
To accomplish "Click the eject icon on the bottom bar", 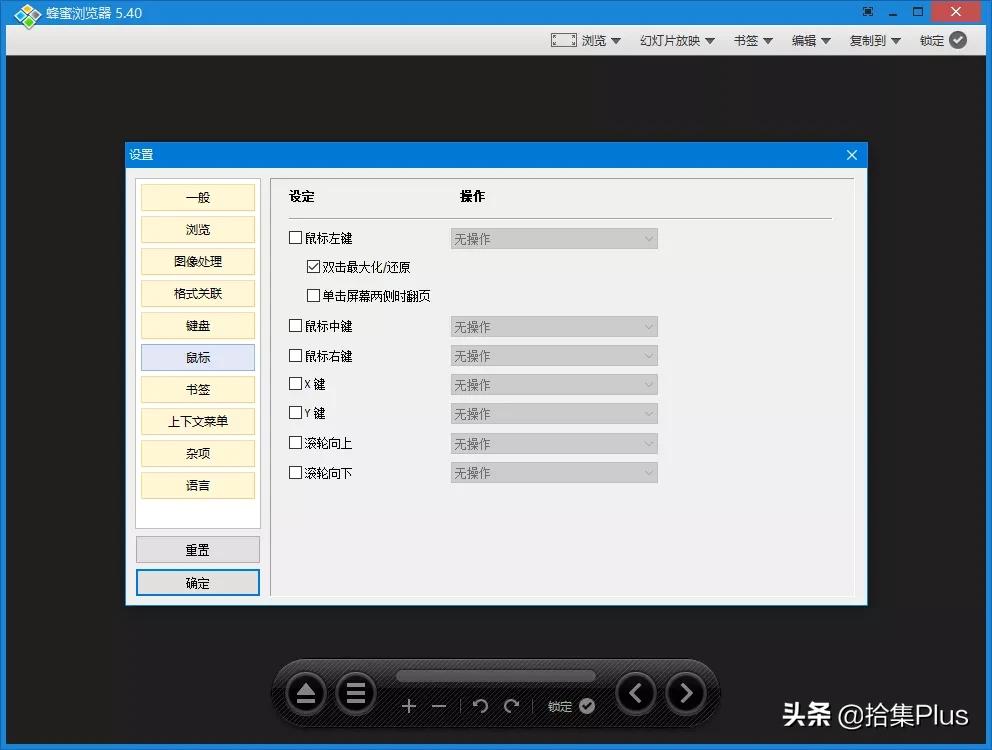I will coord(306,692).
